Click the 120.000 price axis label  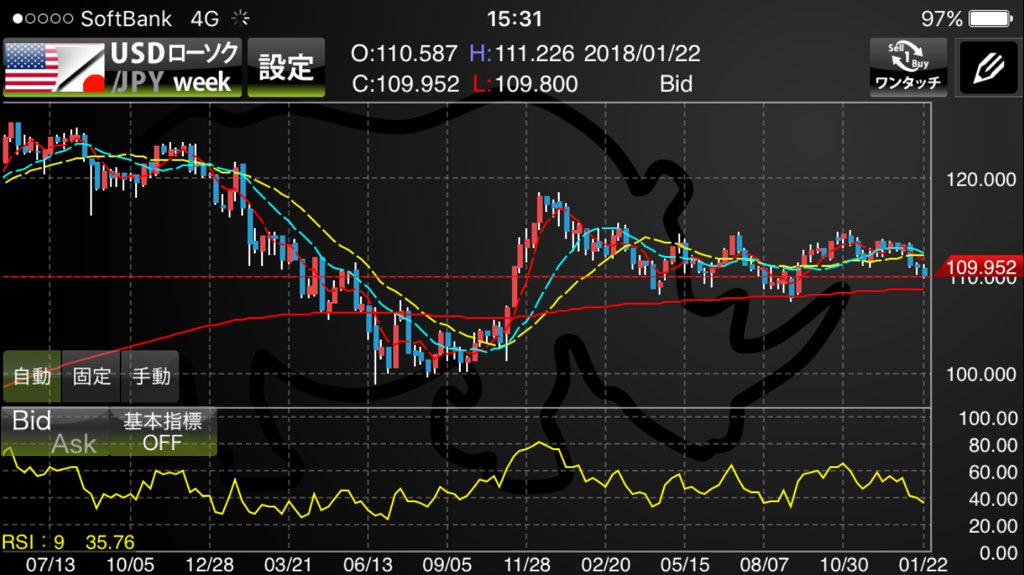click(x=981, y=180)
